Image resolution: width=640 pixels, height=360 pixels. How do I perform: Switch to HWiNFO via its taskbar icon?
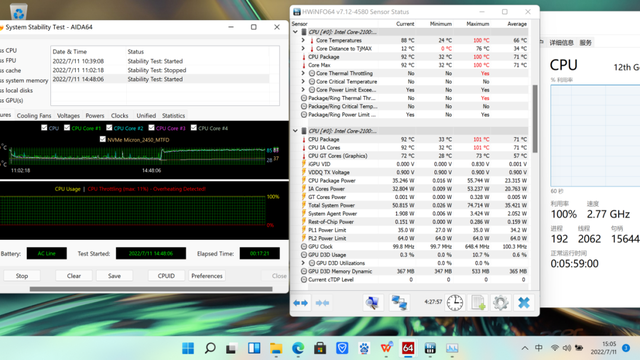click(x=430, y=348)
